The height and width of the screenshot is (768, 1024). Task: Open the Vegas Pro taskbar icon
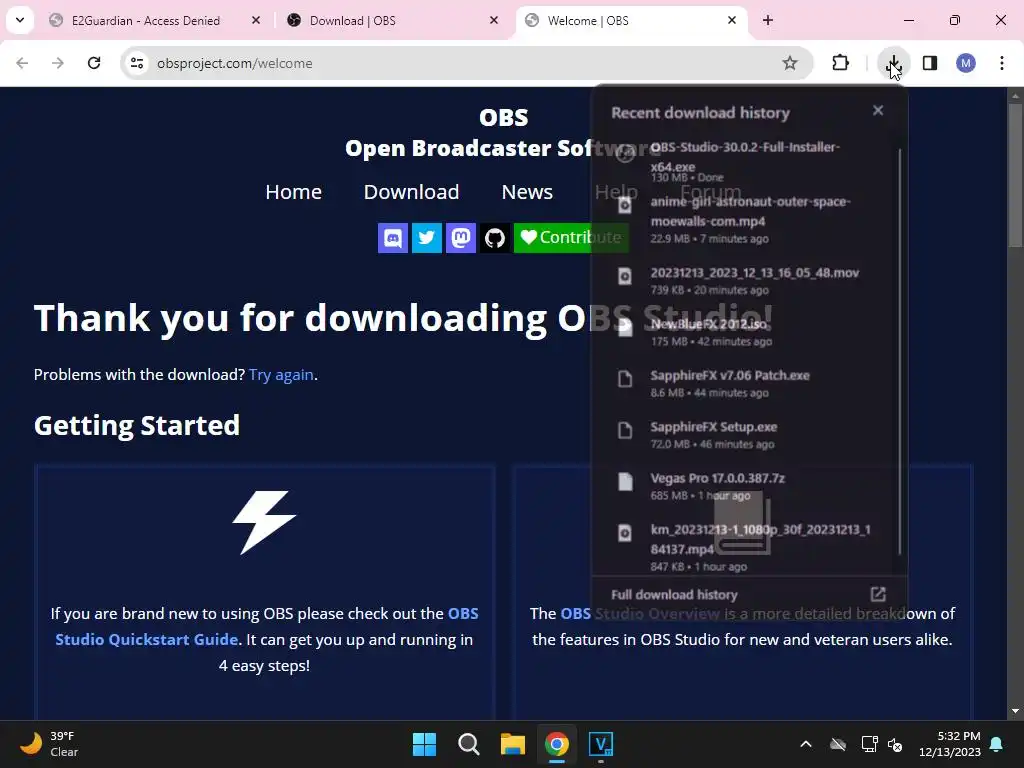click(601, 744)
